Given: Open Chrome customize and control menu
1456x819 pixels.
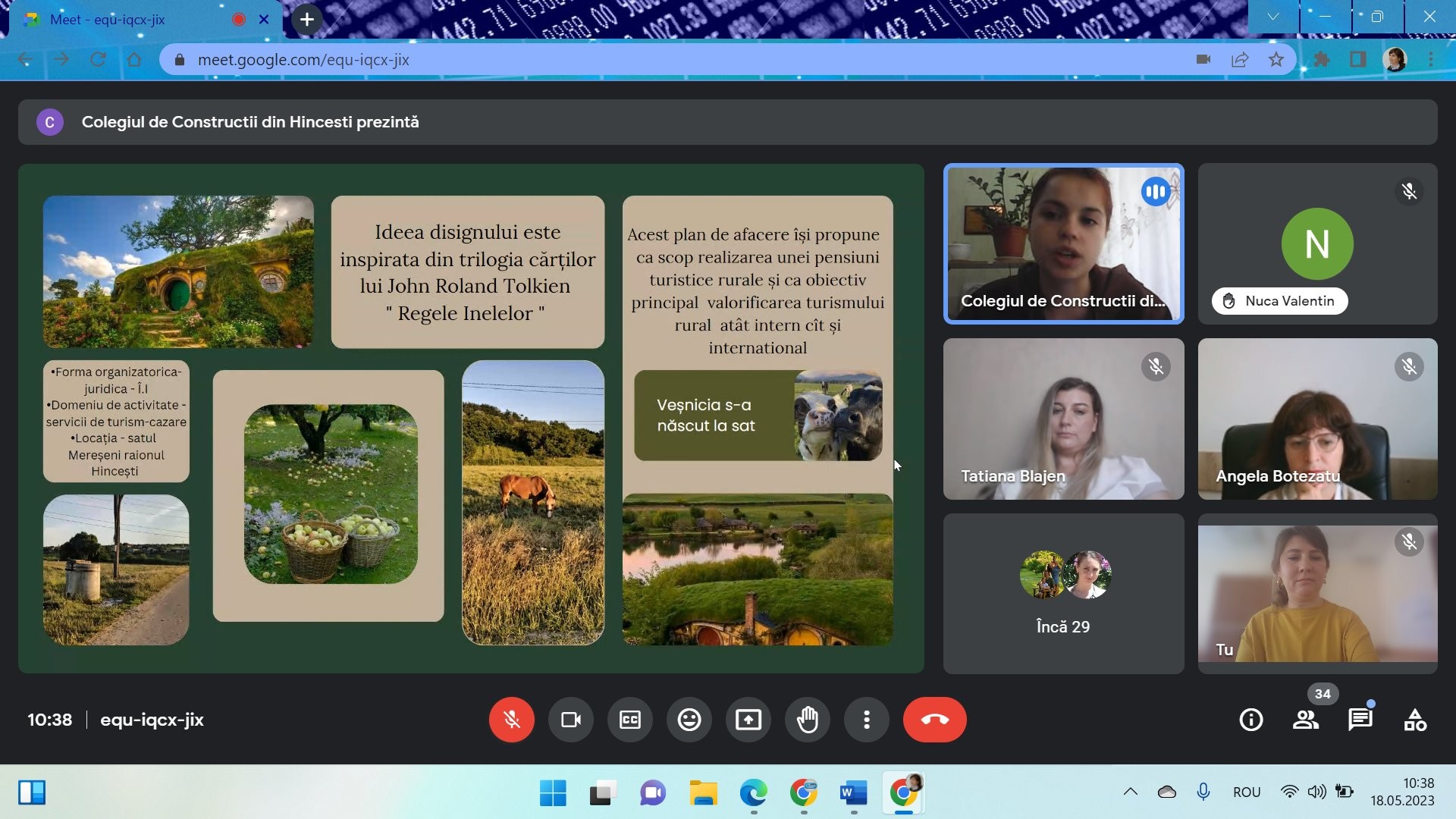Looking at the screenshot, I should click(1431, 60).
